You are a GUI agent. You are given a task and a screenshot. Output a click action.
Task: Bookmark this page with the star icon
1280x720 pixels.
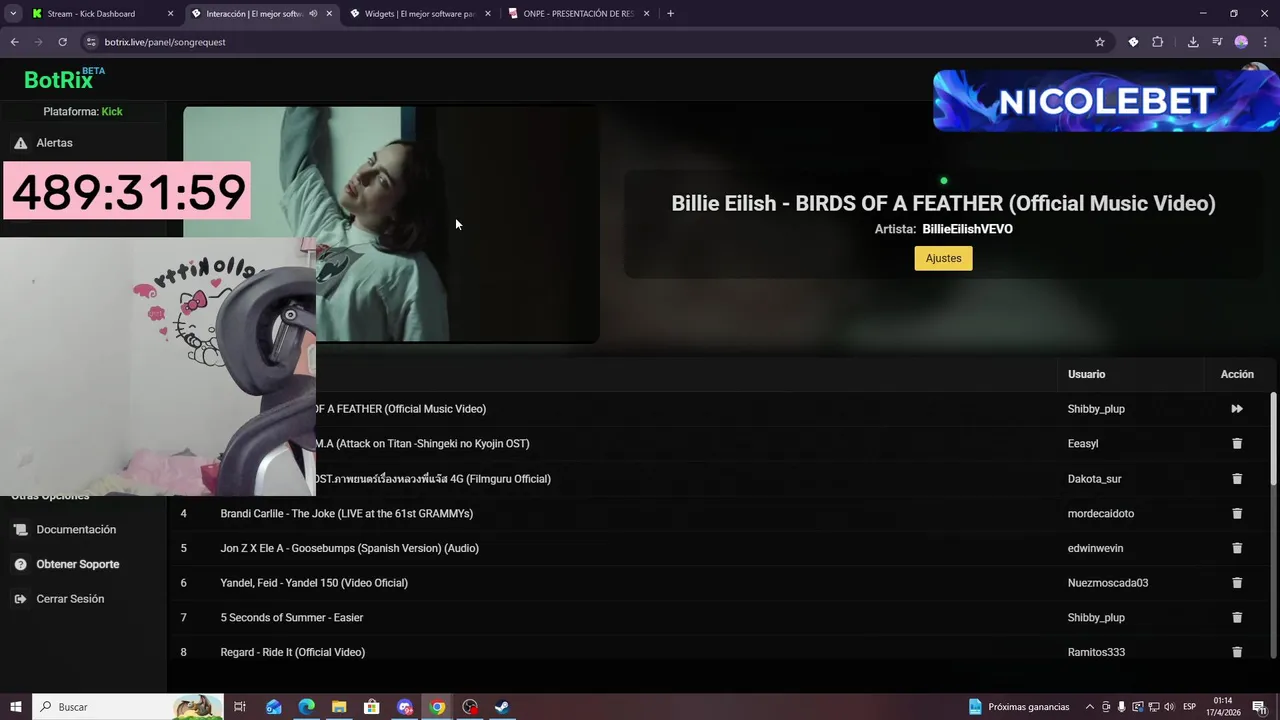click(1100, 42)
